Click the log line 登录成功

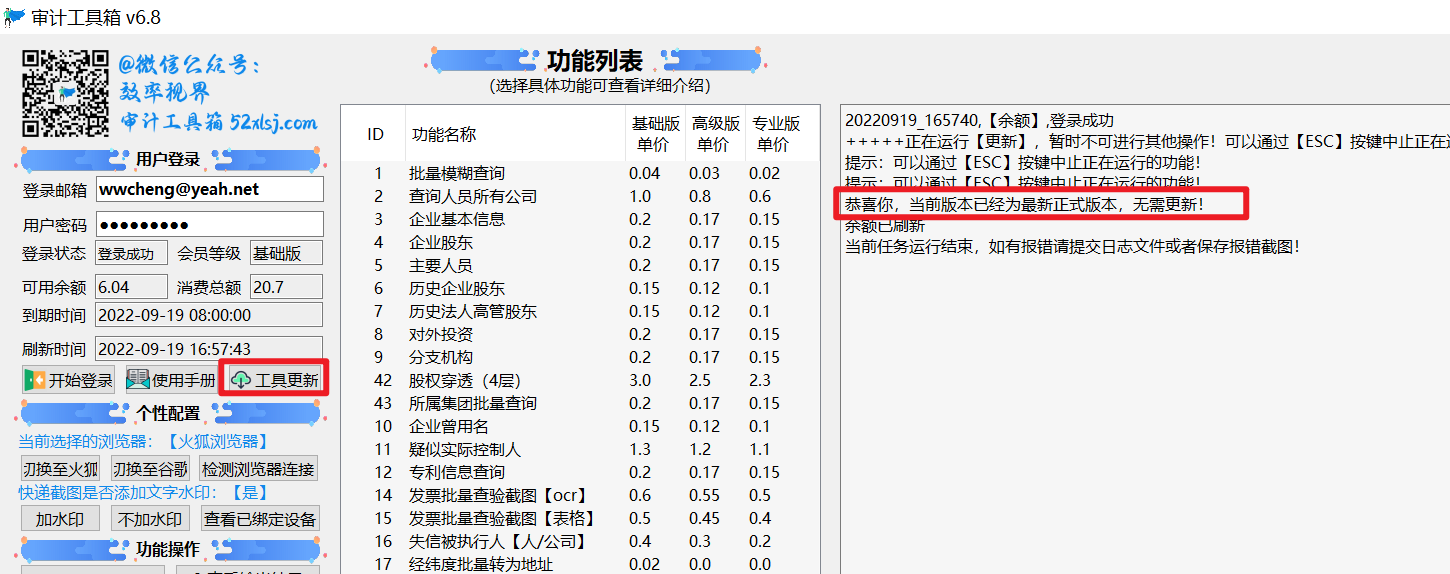[x=979, y=120]
